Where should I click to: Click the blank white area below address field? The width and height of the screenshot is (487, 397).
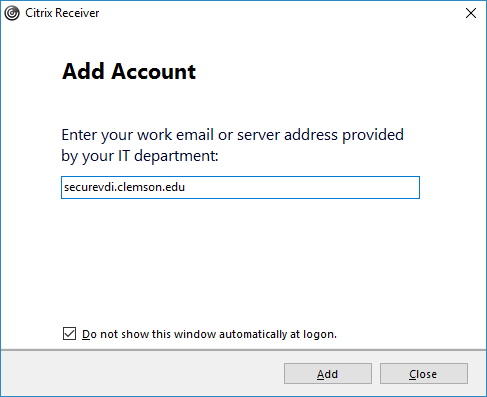pos(240,260)
